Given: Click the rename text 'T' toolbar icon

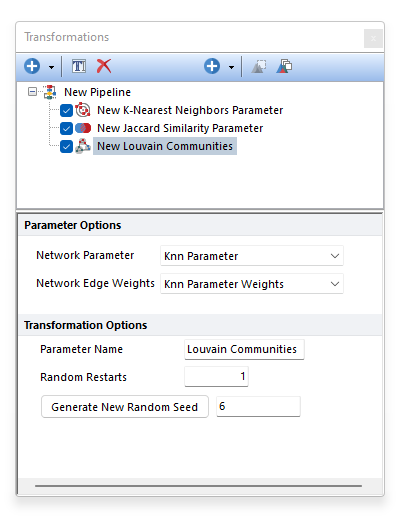Looking at the screenshot, I should (79, 66).
